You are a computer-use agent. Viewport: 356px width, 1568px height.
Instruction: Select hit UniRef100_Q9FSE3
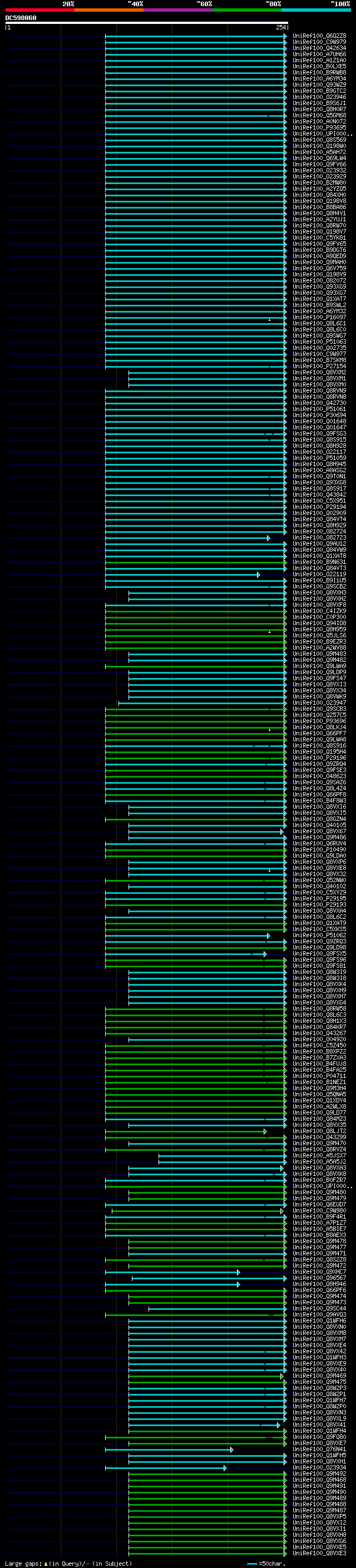(x=319, y=770)
